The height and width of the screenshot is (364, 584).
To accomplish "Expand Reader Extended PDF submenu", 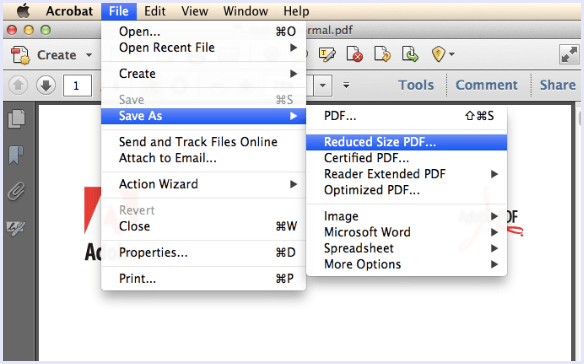I will click(x=406, y=174).
